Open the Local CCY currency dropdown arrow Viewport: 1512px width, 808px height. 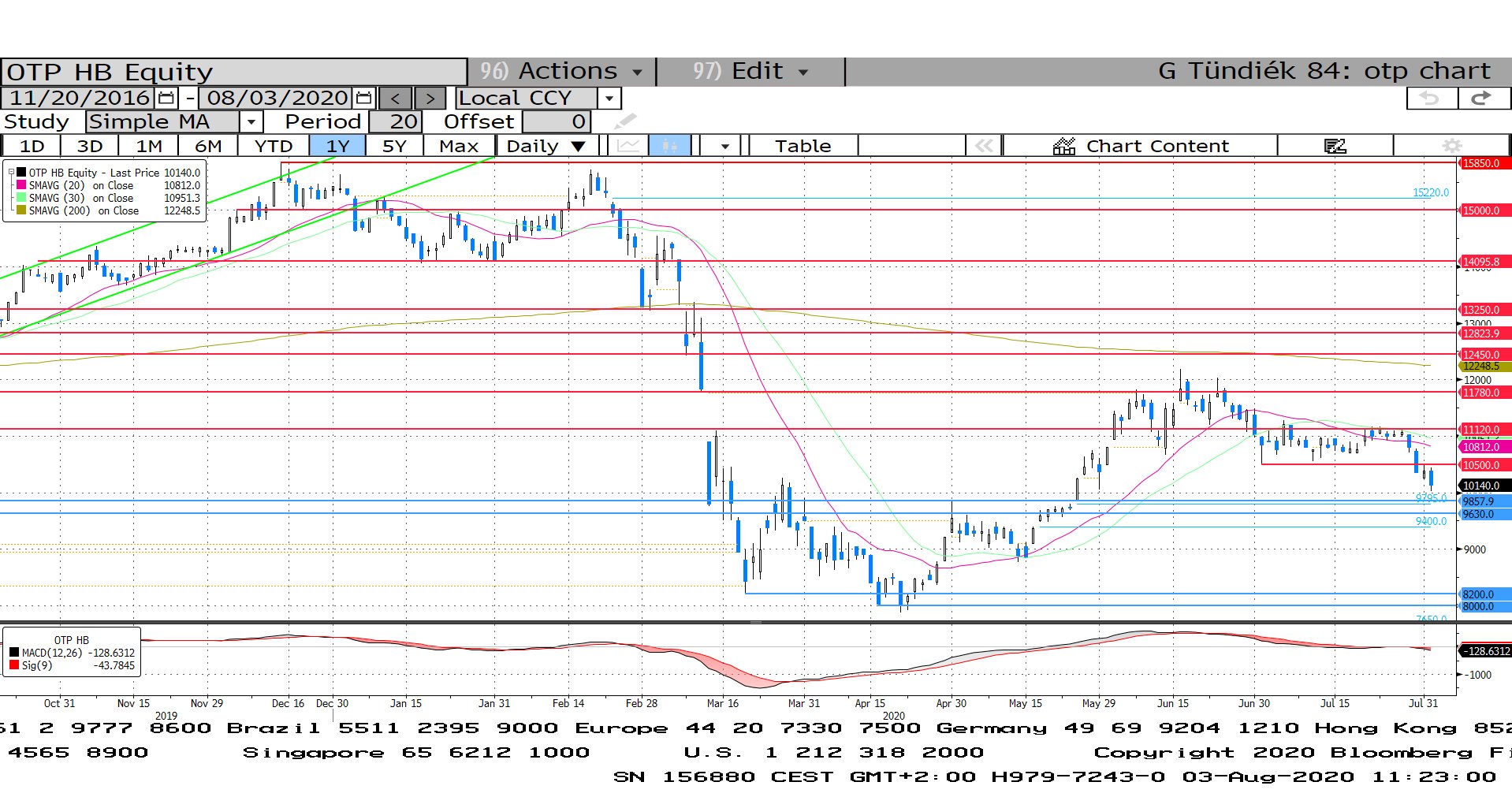coord(609,99)
